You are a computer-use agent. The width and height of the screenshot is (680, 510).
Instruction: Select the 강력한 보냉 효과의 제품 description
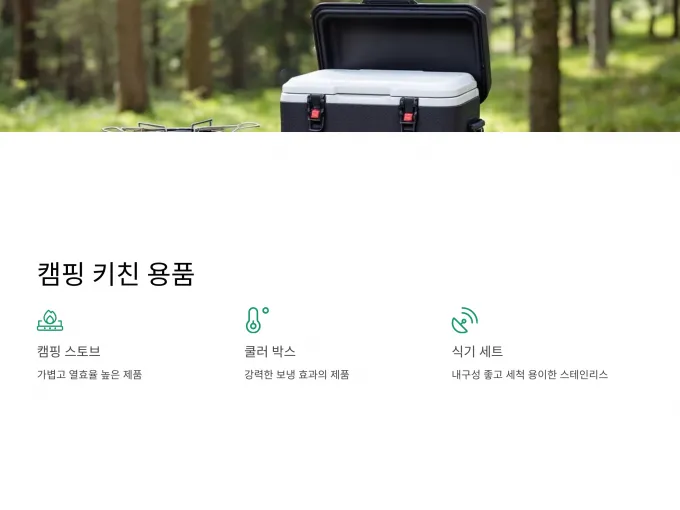click(x=297, y=374)
